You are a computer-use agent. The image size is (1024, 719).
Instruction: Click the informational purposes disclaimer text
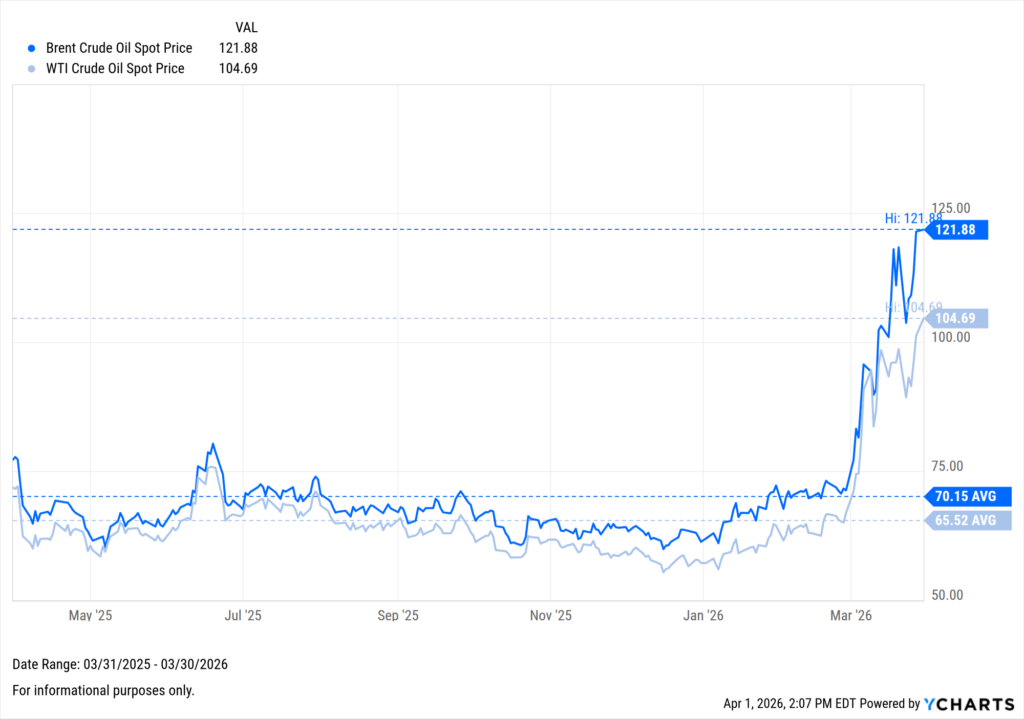click(x=103, y=690)
